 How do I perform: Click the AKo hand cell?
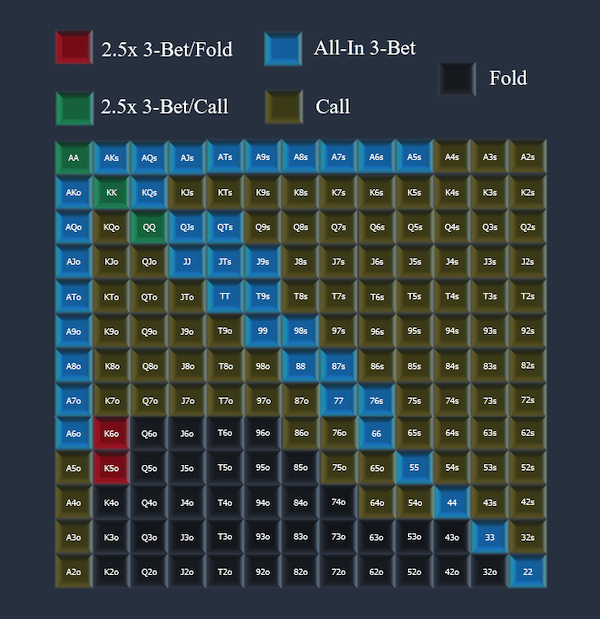74,192
